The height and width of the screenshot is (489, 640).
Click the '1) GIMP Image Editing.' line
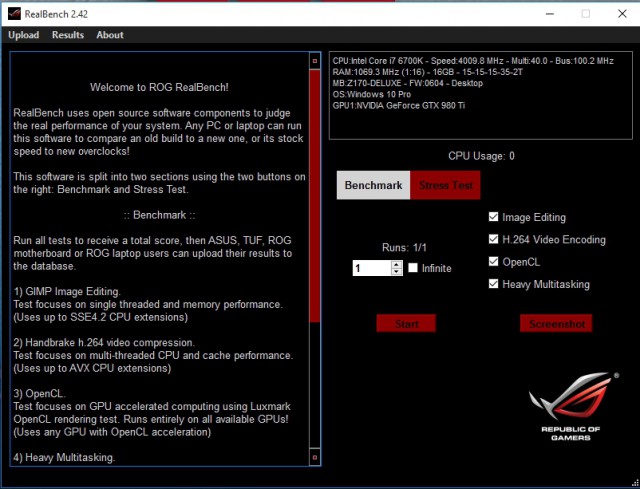tap(67, 291)
